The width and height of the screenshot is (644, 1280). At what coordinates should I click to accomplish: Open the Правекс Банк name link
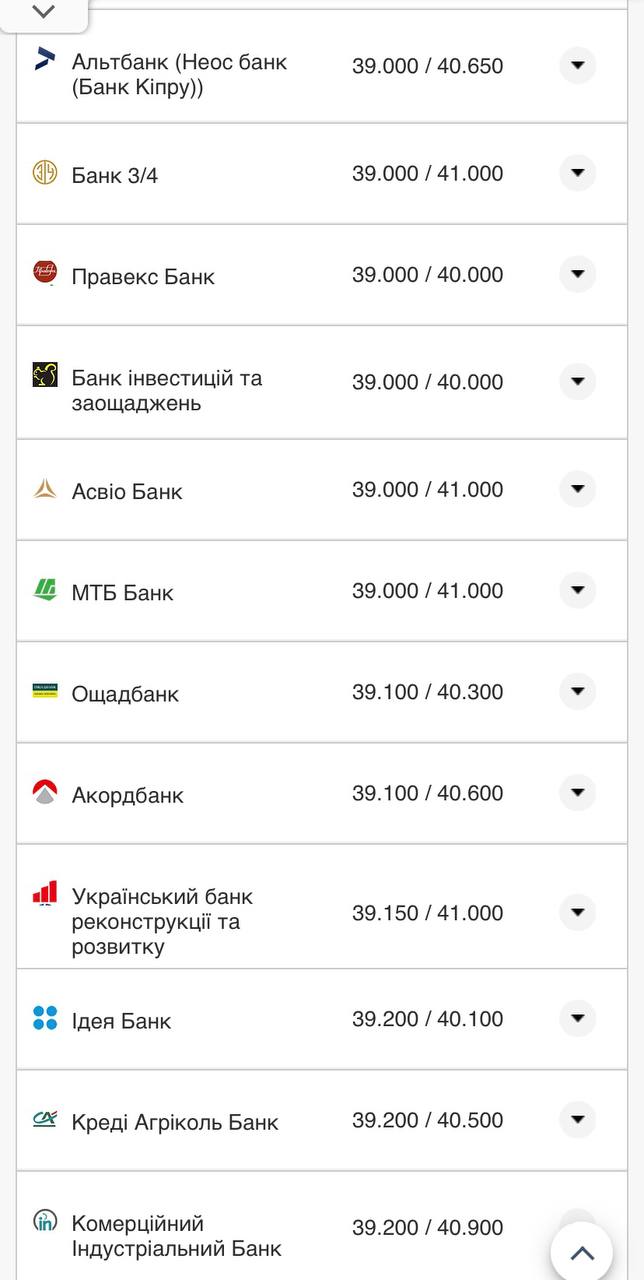pyautogui.click(x=143, y=277)
